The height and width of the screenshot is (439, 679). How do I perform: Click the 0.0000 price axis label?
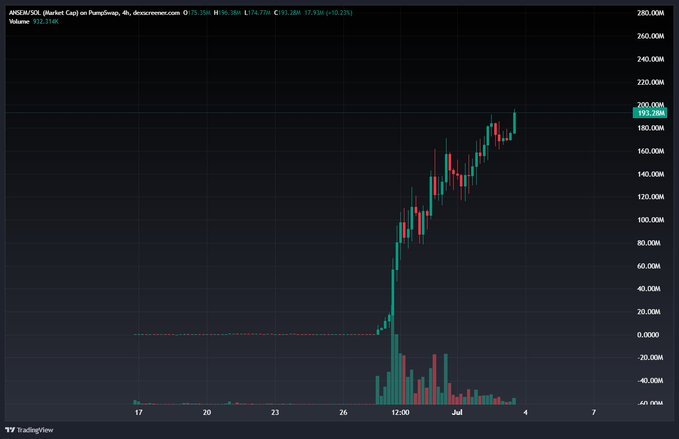pyautogui.click(x=648, y=335)
